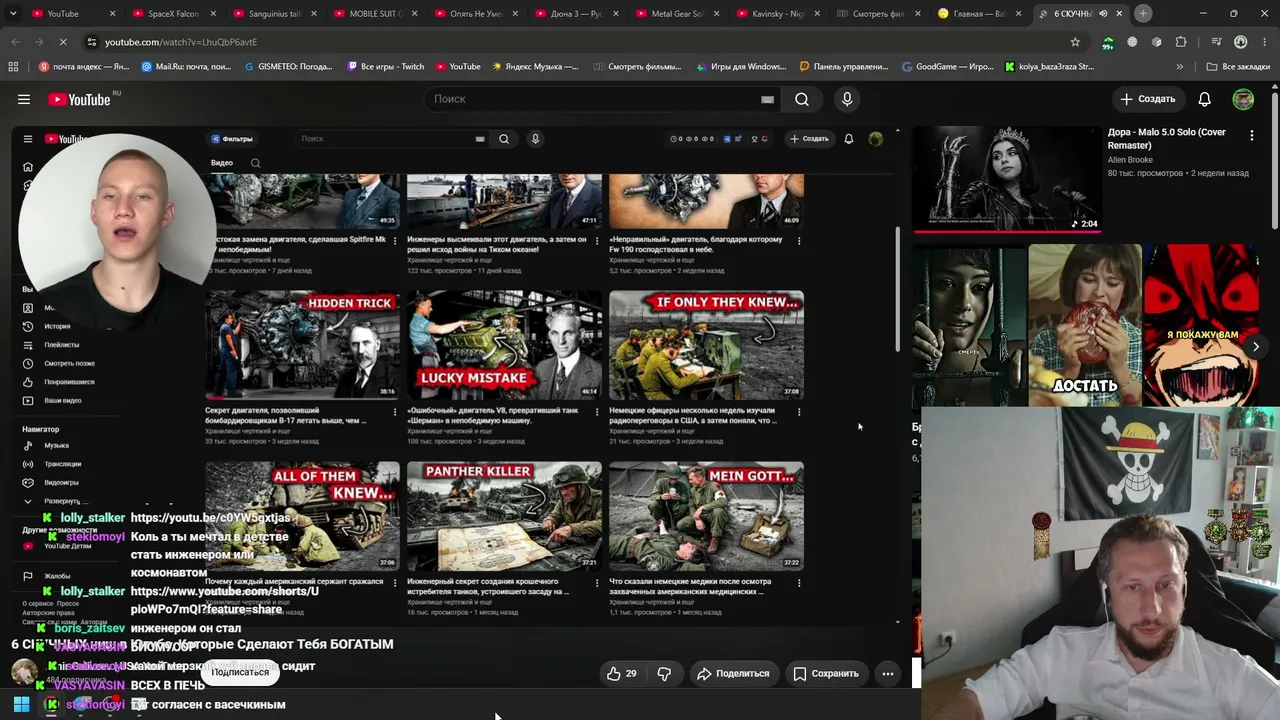
Task: Start voice search with the microphone
Action: click(847, 99)
